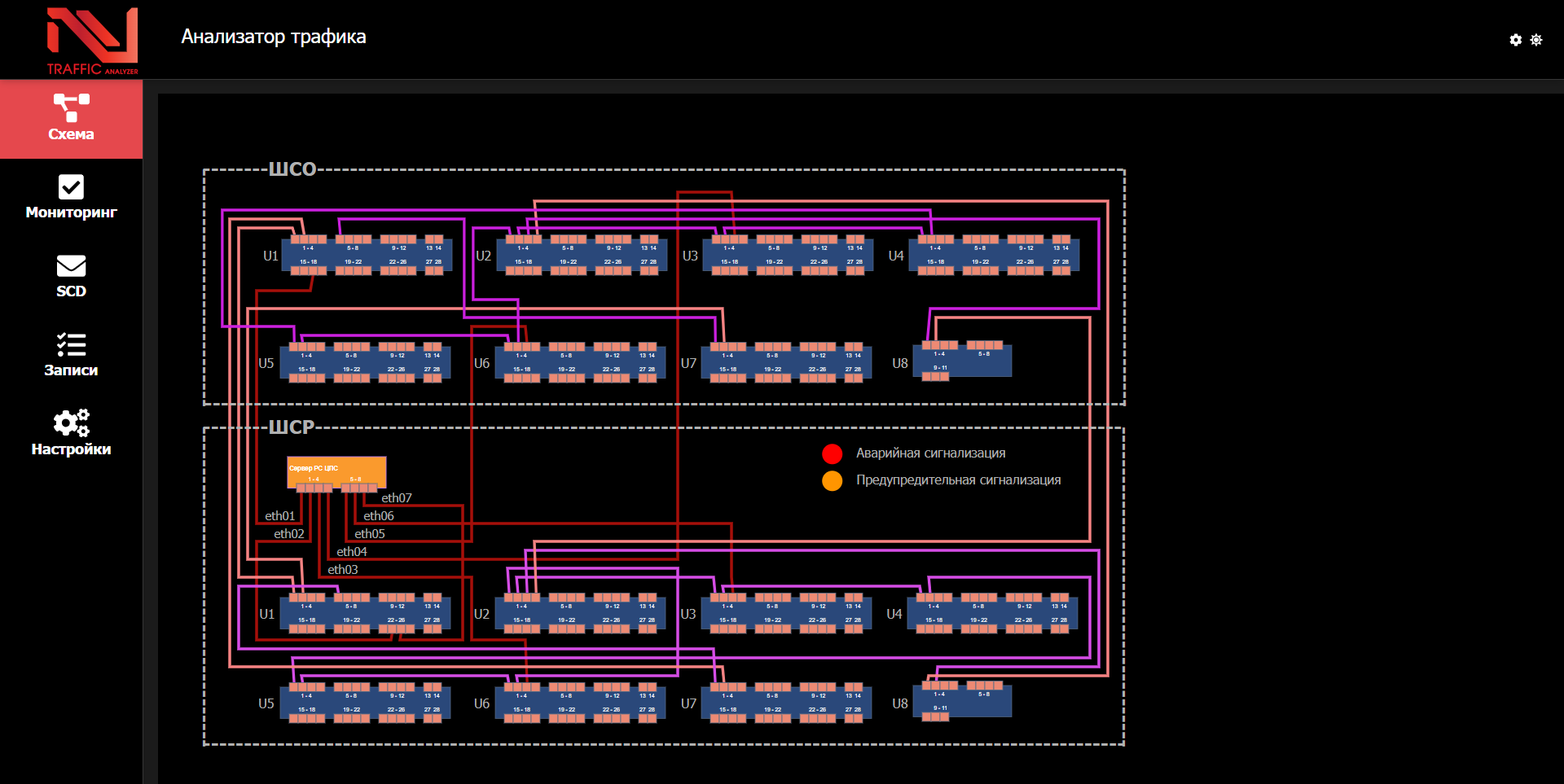The width and height of the screenshot is (1564, 784).
Task: Click the Traffic Analyzer logo
Action: (92, 41)
